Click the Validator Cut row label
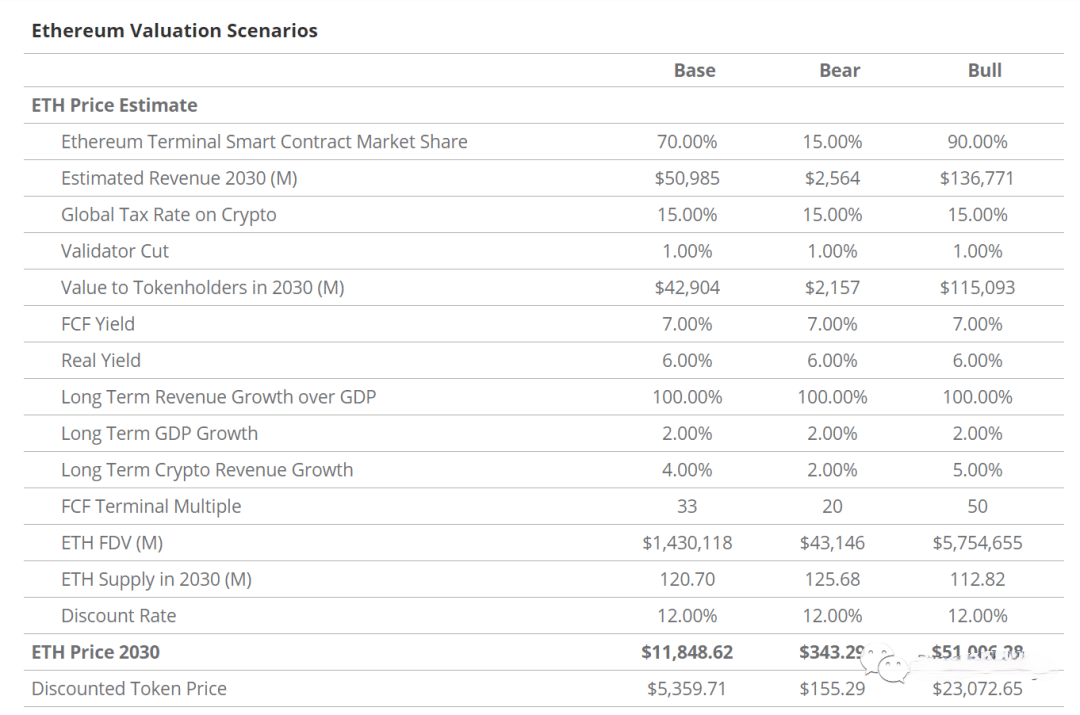Screen dimensions: 1080x715 (115, 251)
